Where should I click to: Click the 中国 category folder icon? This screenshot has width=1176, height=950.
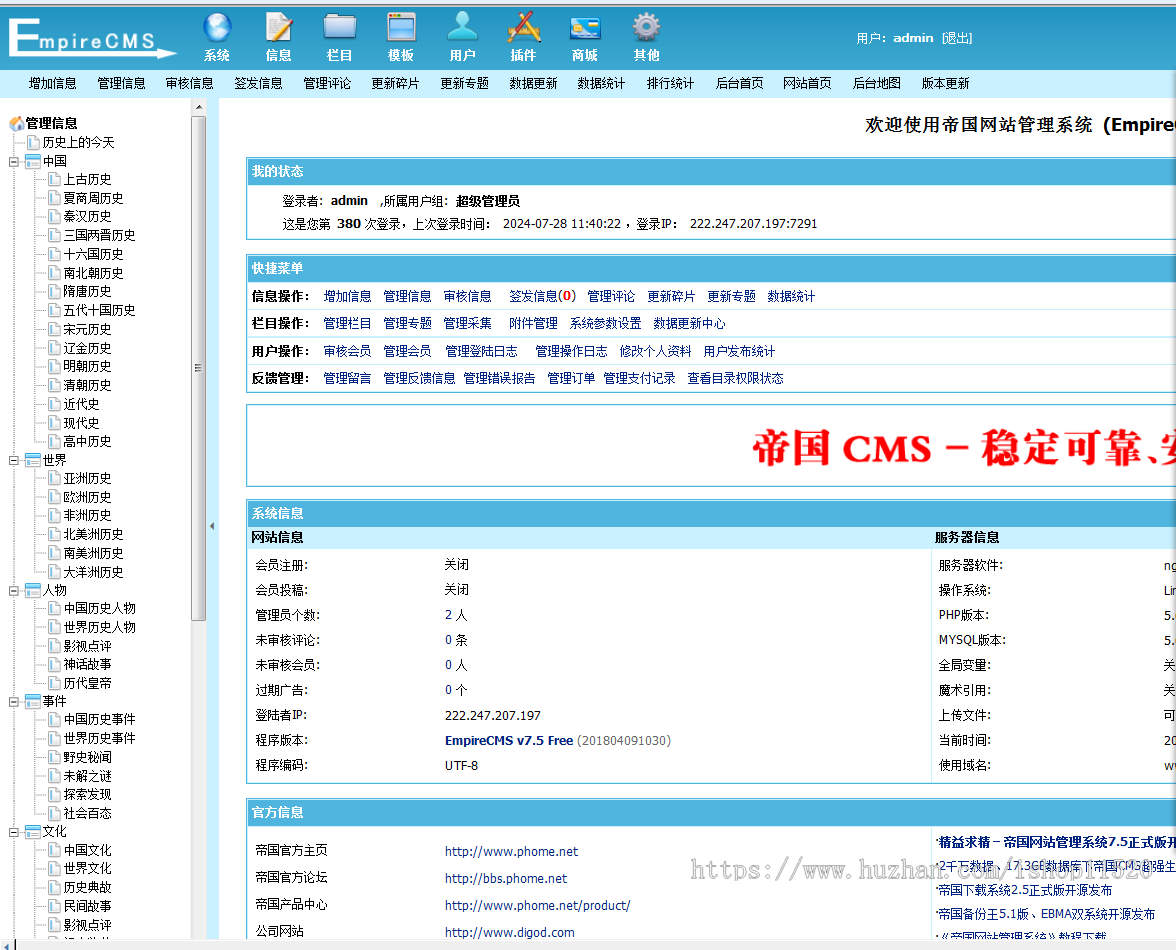tap(33, 161)
